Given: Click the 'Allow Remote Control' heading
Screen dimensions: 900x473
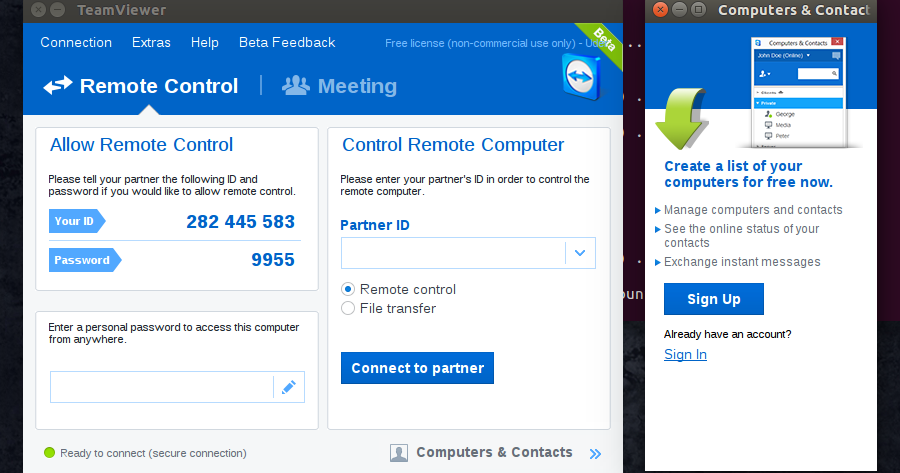Looking at the screenshot, I should coord(141,145).
